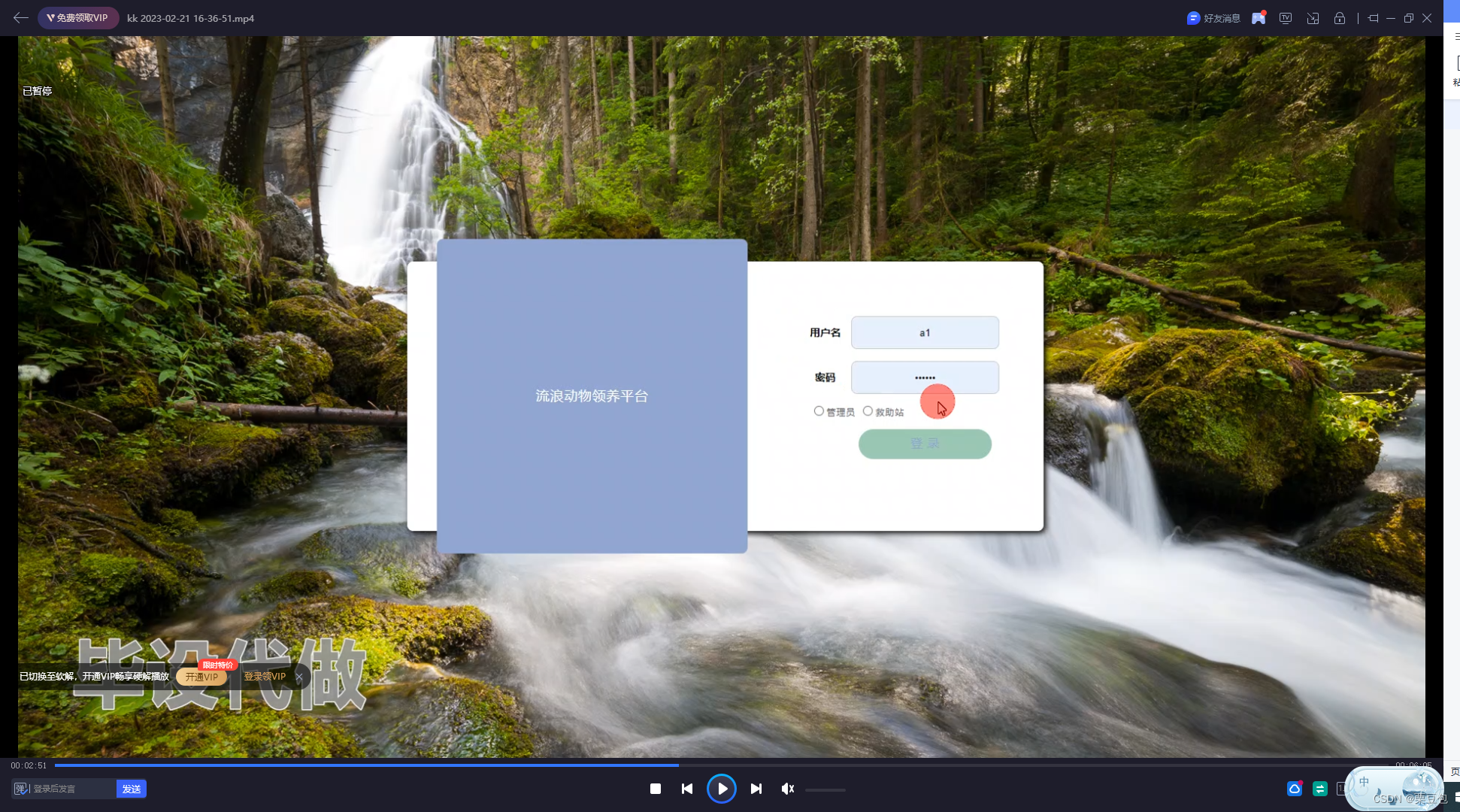Click the TV cast icon
The height and width of the screenshot is (812, 1460).
click(x=1286, y=18)
